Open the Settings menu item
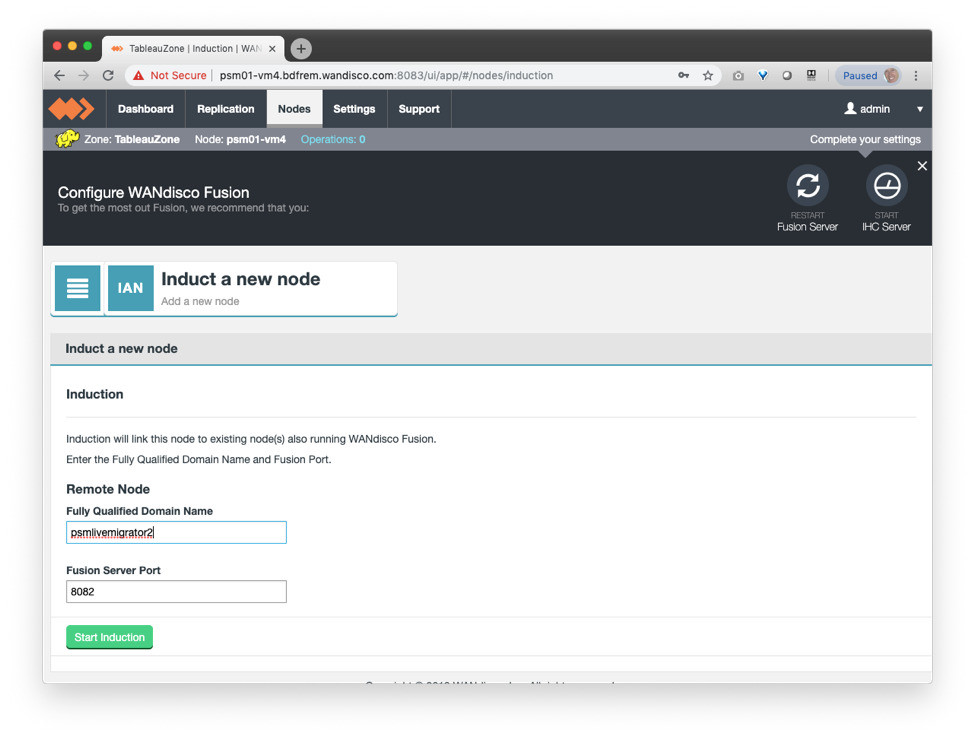 pos(354,109)
